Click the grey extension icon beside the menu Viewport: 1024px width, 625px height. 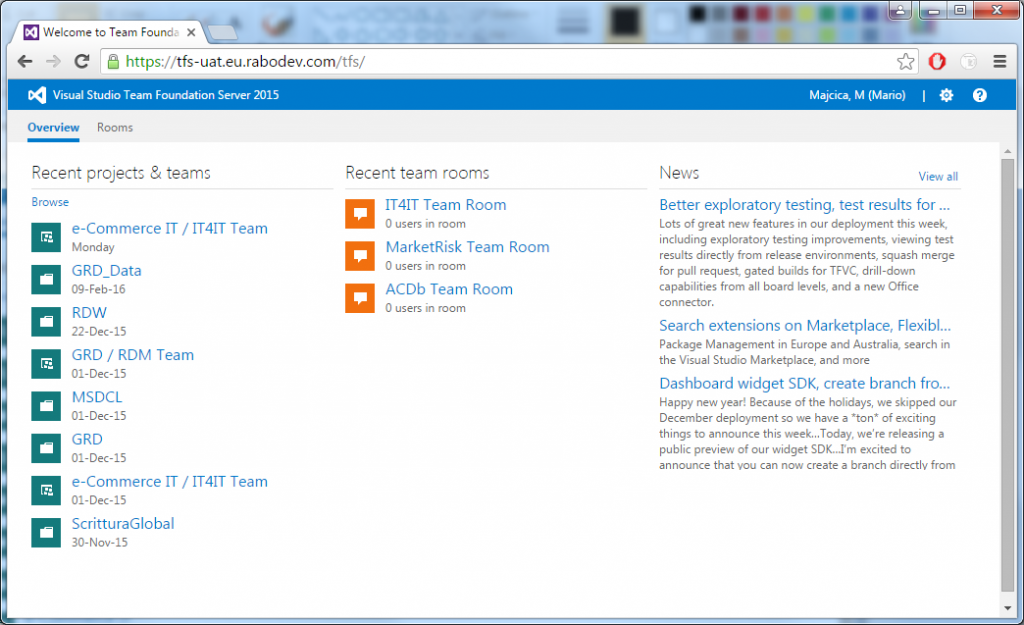point(968,61)
